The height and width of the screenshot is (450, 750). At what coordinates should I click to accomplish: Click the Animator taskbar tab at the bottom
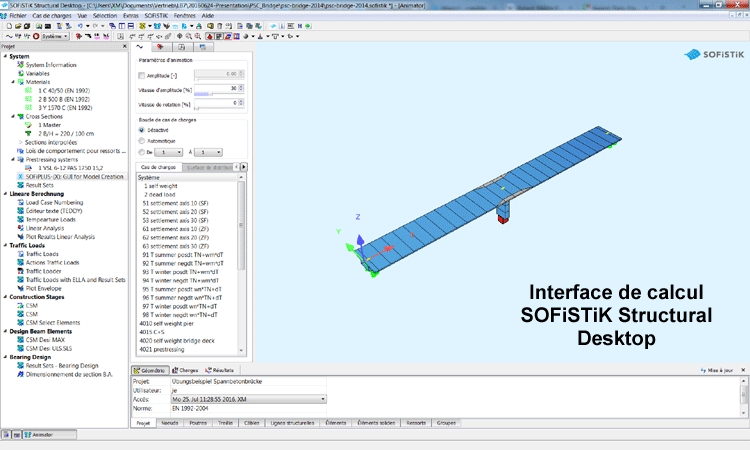(50, 435)
